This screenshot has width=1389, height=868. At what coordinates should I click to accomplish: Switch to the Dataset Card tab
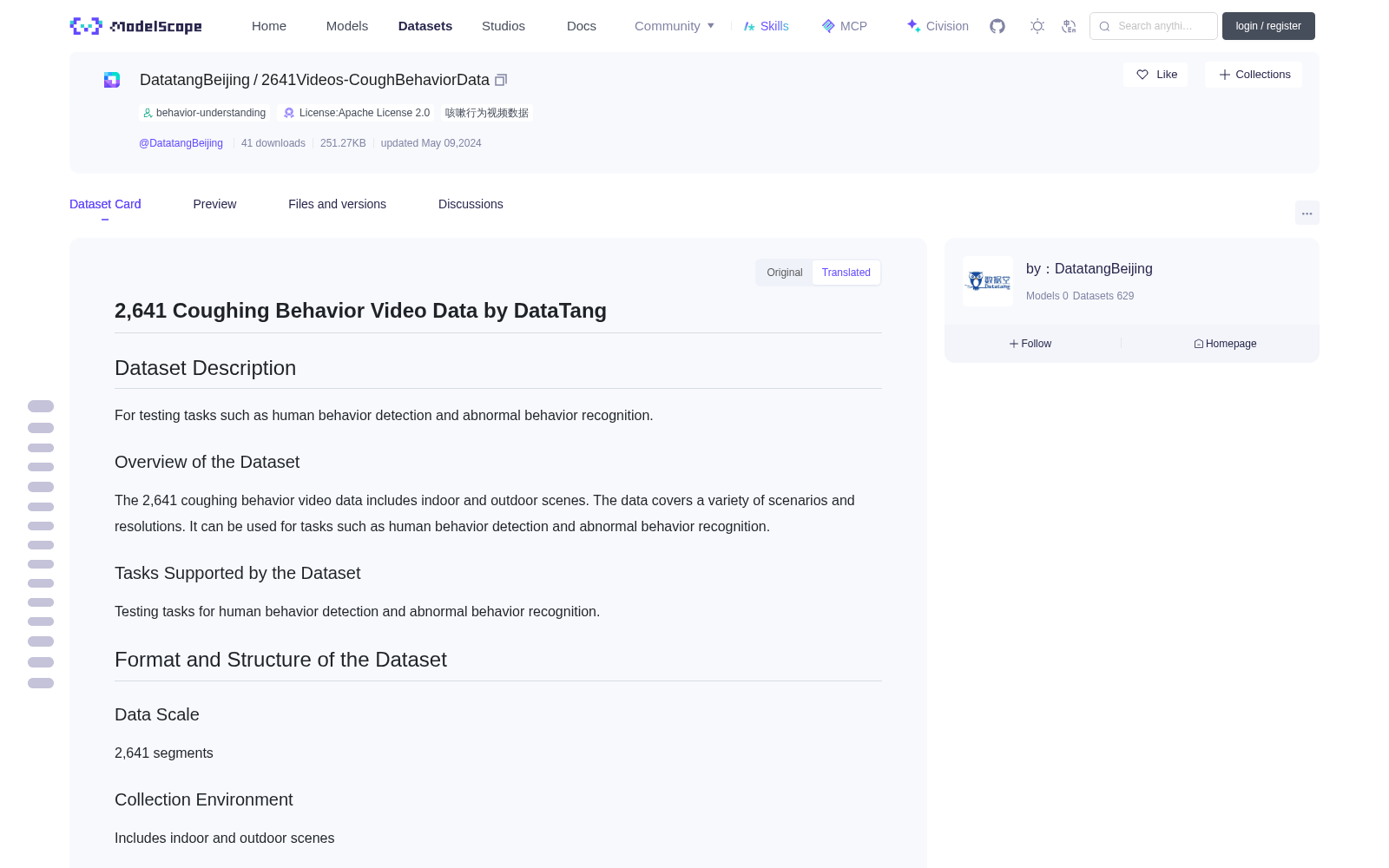pos(105,204)
